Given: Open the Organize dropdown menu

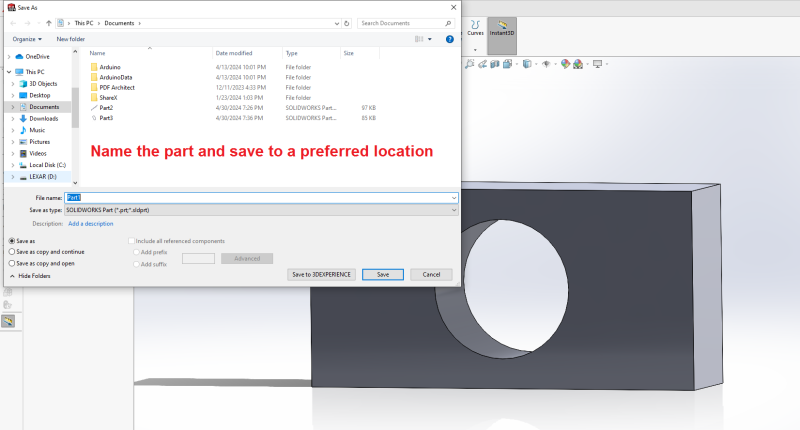Looking at the screenshot, I should [27, 39].
